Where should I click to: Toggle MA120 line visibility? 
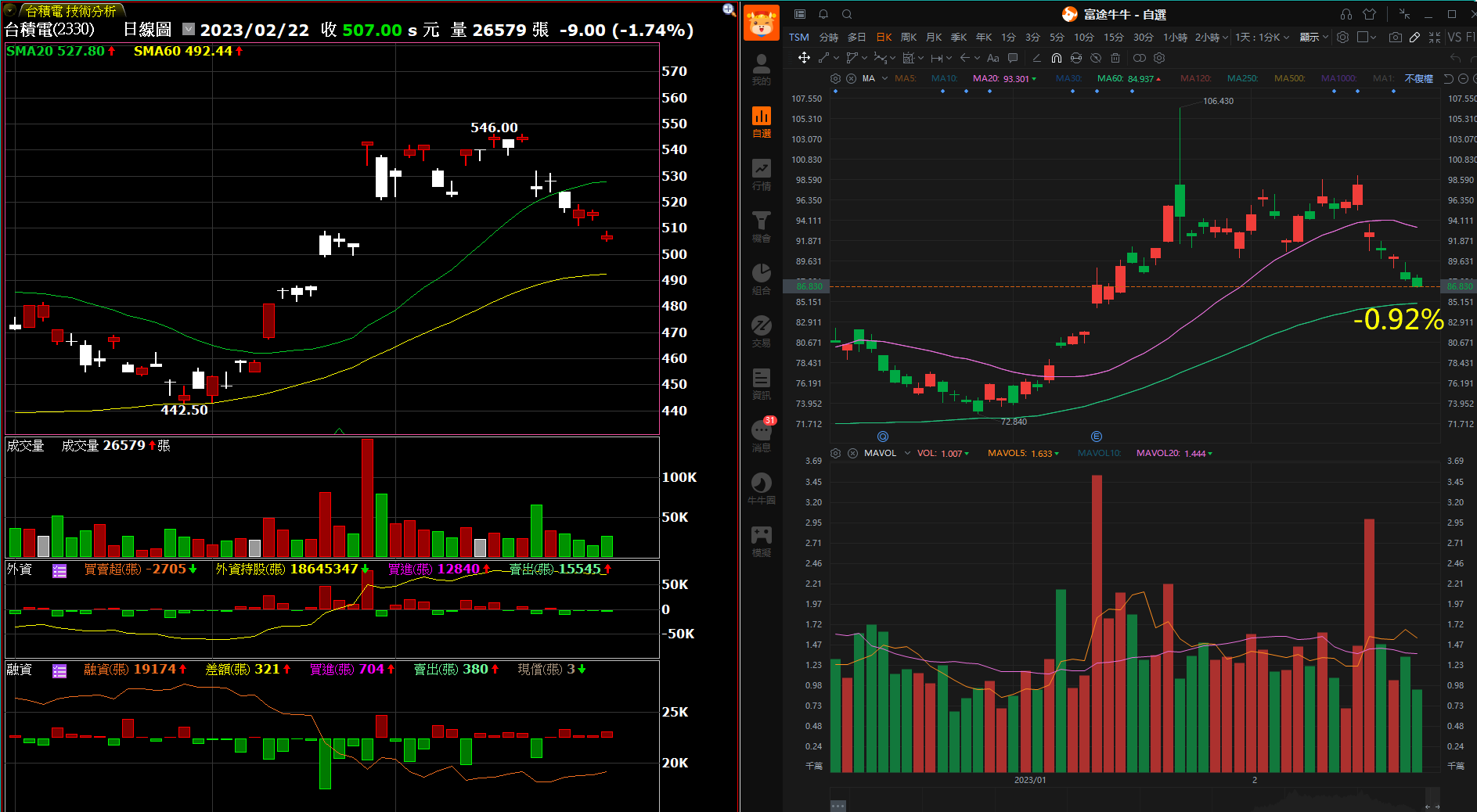1196,78
